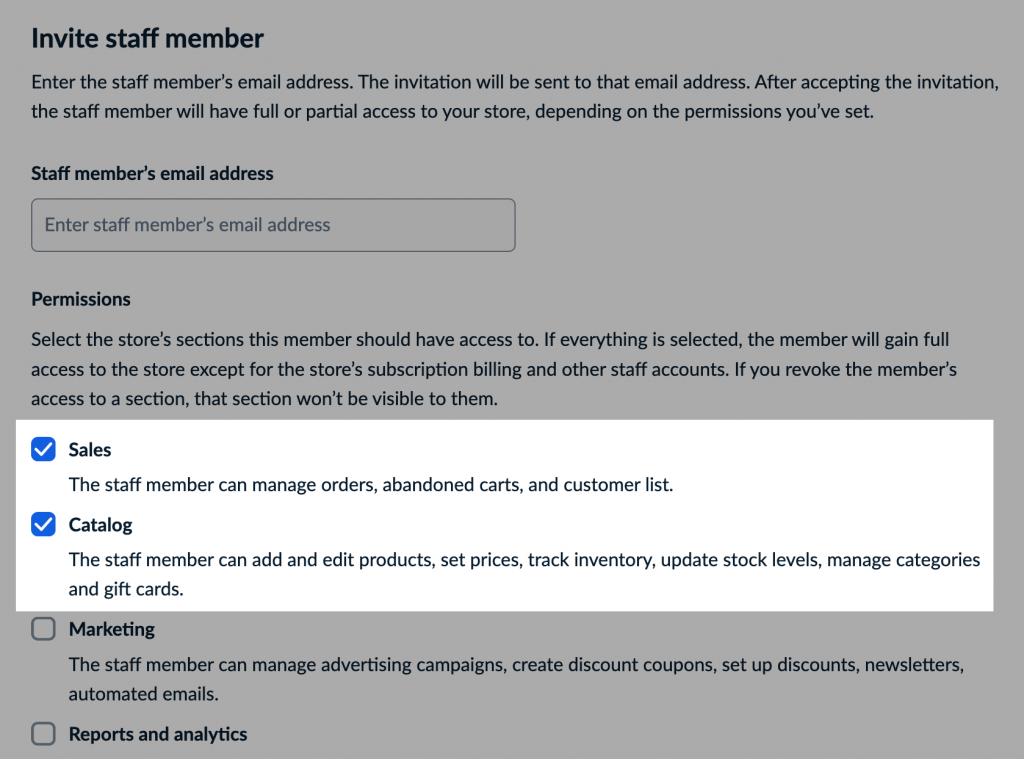Click the "Staff member's email address" field label
The height and width of the screenshot is (759, 1024).
pos(152,173)
